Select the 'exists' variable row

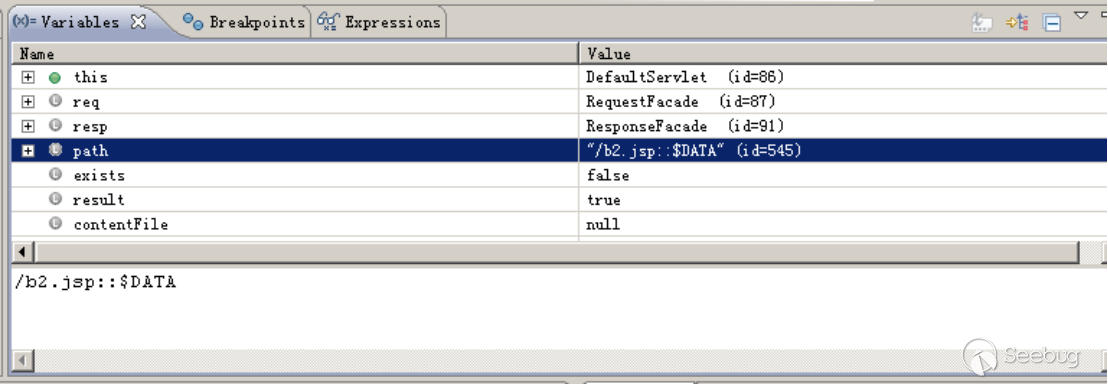point(559,175)
